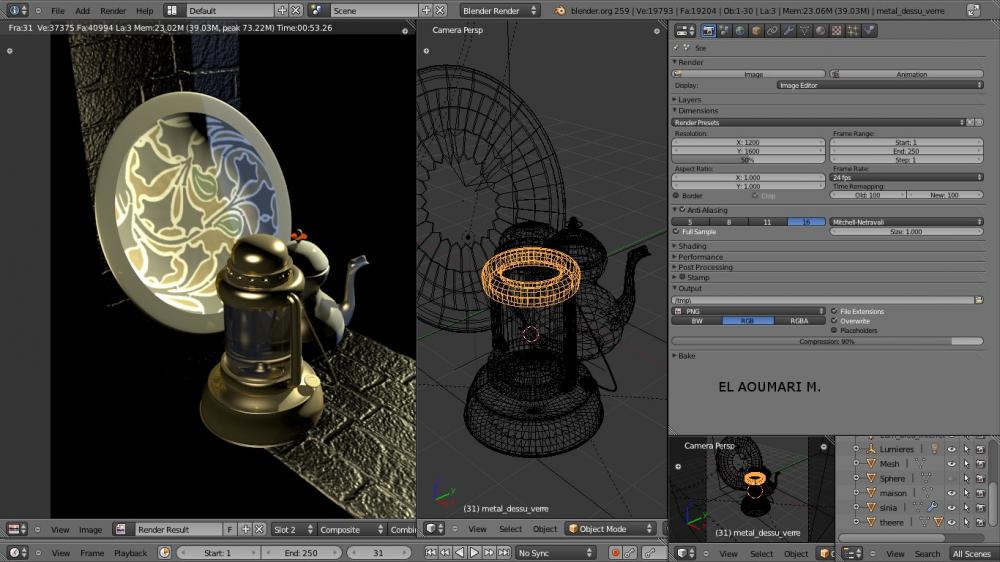Open the Render menu in top bar
Viewport: 1000px width, 562px height.
coord(112,10)
